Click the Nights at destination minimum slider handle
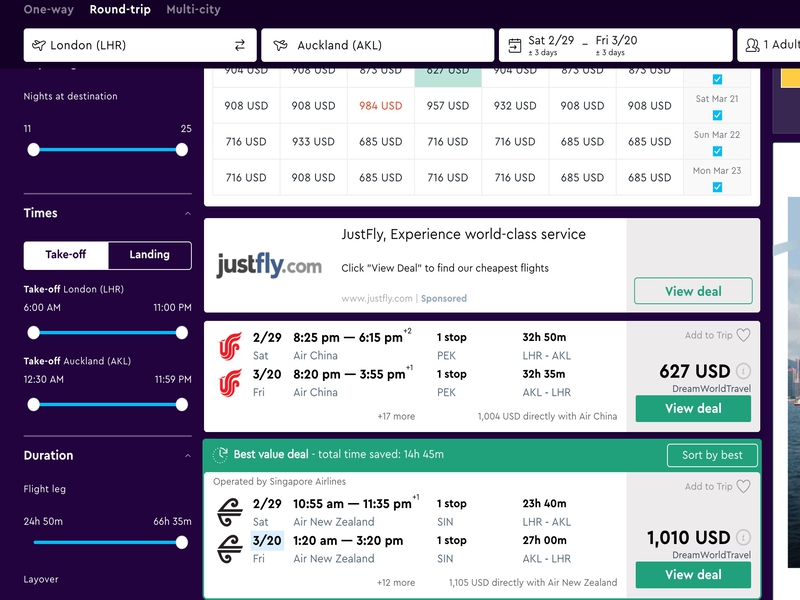 34,150
